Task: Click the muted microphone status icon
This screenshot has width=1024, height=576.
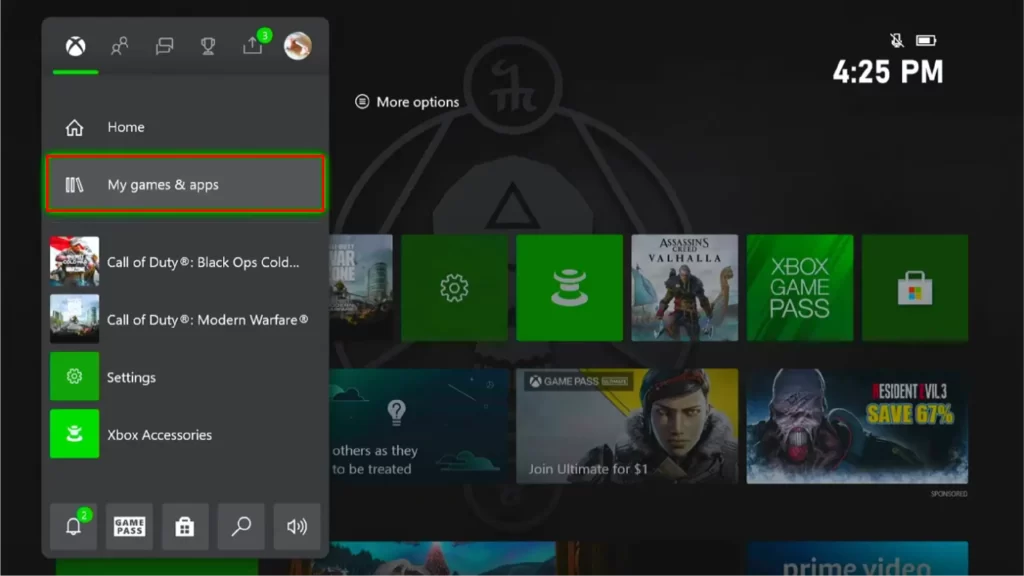Action: click(x=897, y=40)
